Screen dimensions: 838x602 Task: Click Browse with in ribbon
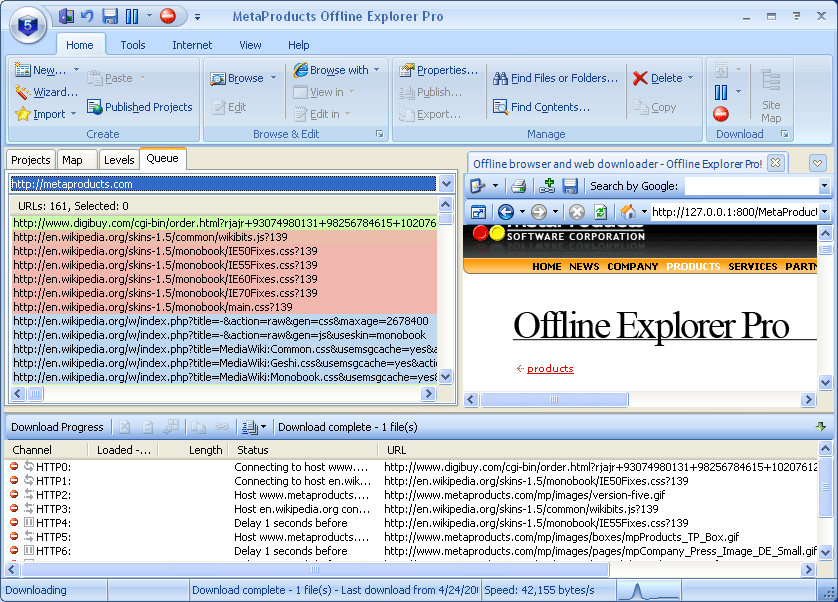coord(331,70)
